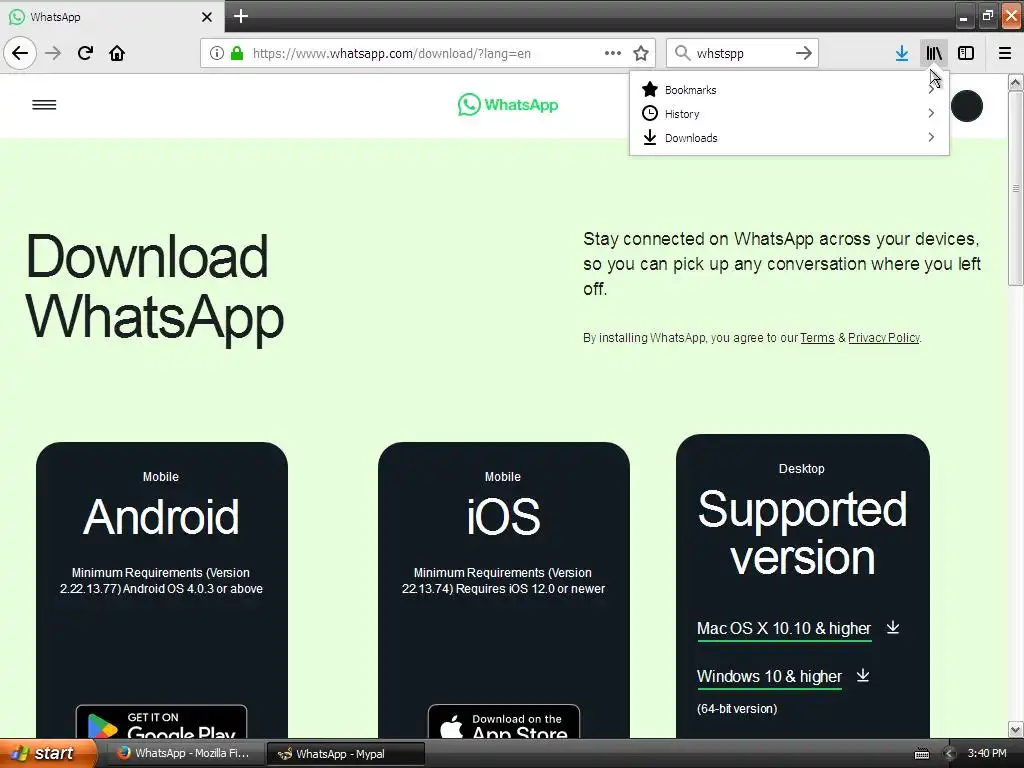Click the Mac OS X 10.10 & higher link
The image size is (1024, 768).
pyautogui.click(x=784, y=628)
